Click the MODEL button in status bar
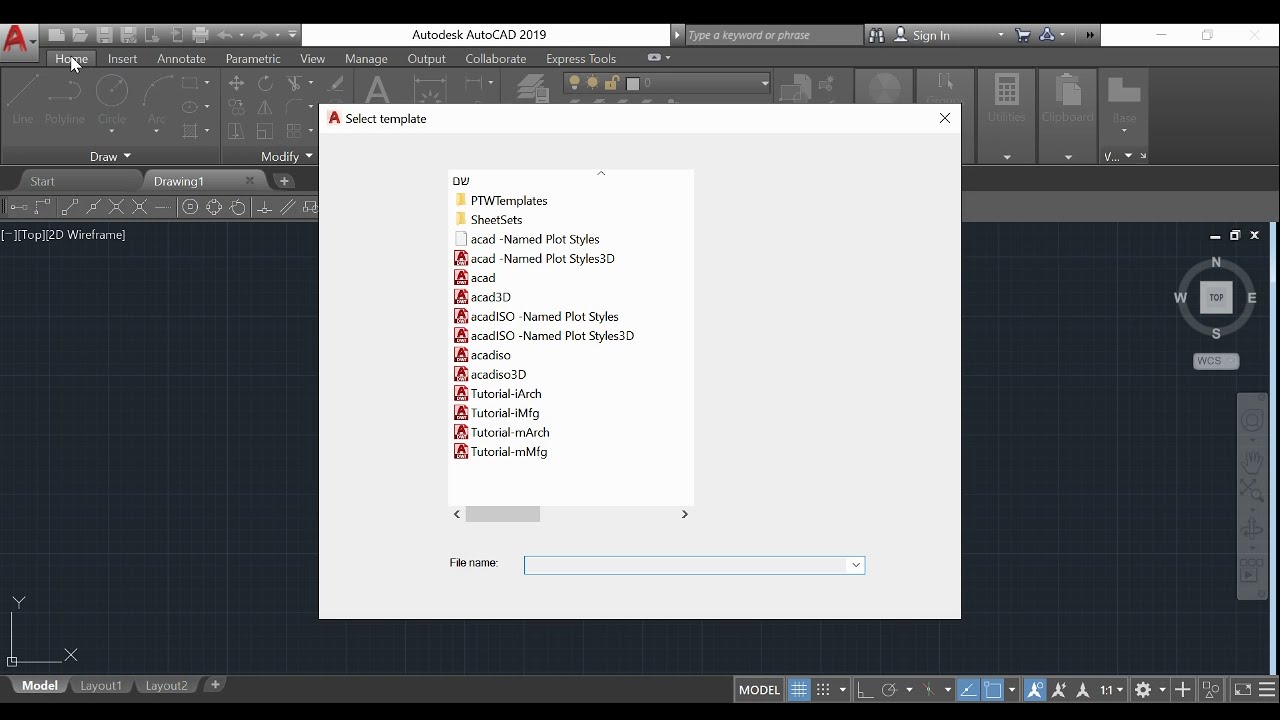1280x720 pixels. [759, 690]
